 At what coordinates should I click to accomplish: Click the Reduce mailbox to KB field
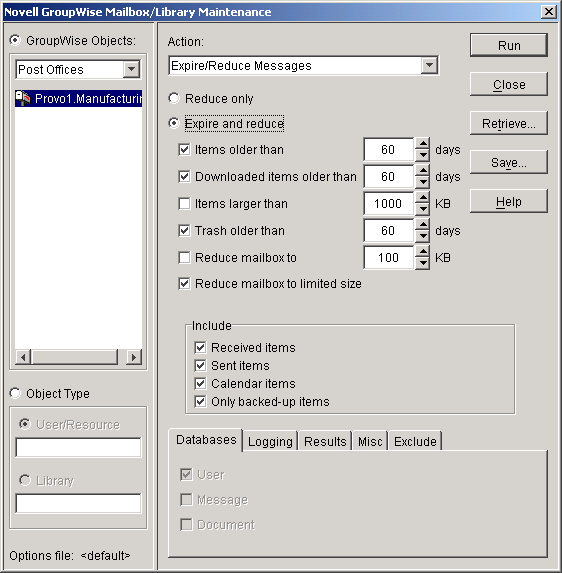388,258
